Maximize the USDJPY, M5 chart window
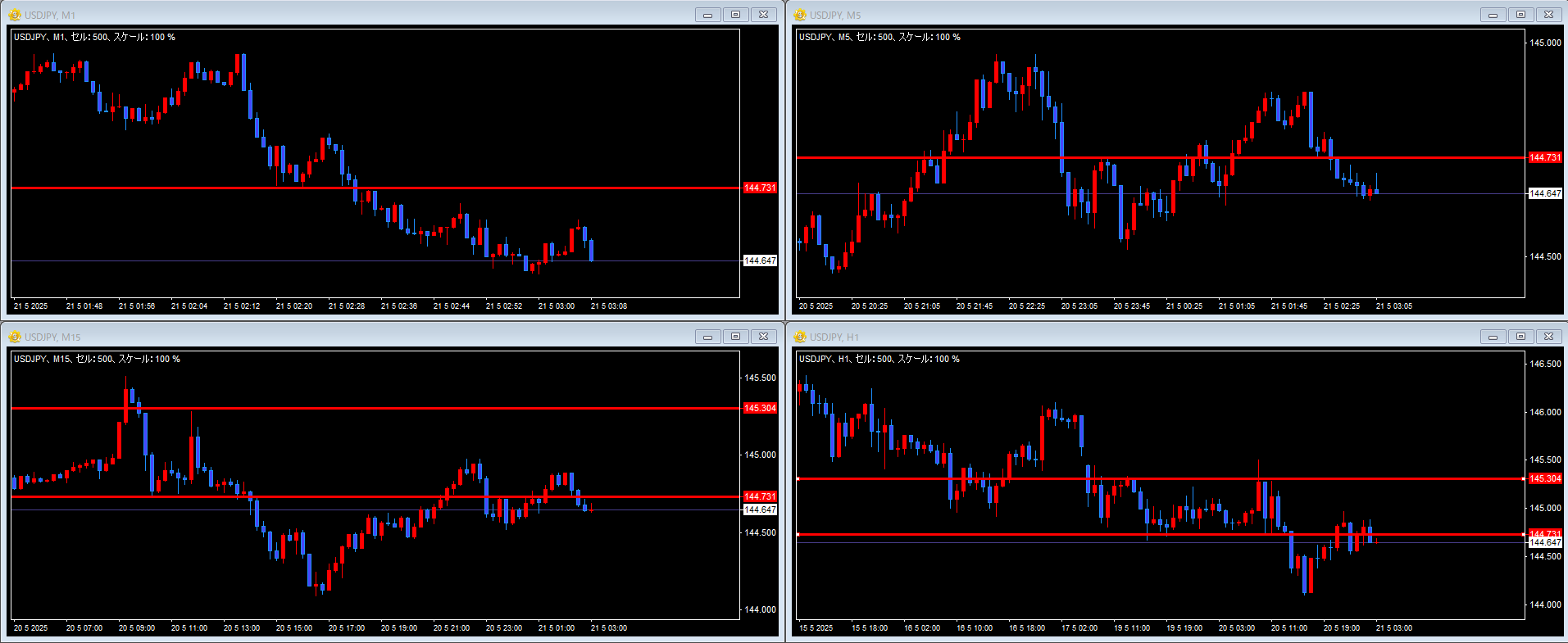The image size is (1568, 643). coord(1520,15)
